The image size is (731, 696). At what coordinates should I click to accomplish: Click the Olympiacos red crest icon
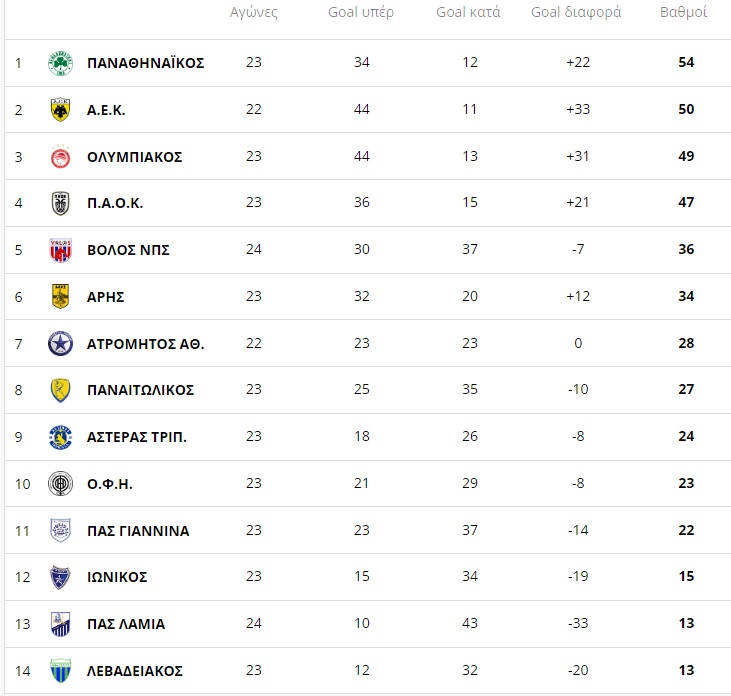61,157
